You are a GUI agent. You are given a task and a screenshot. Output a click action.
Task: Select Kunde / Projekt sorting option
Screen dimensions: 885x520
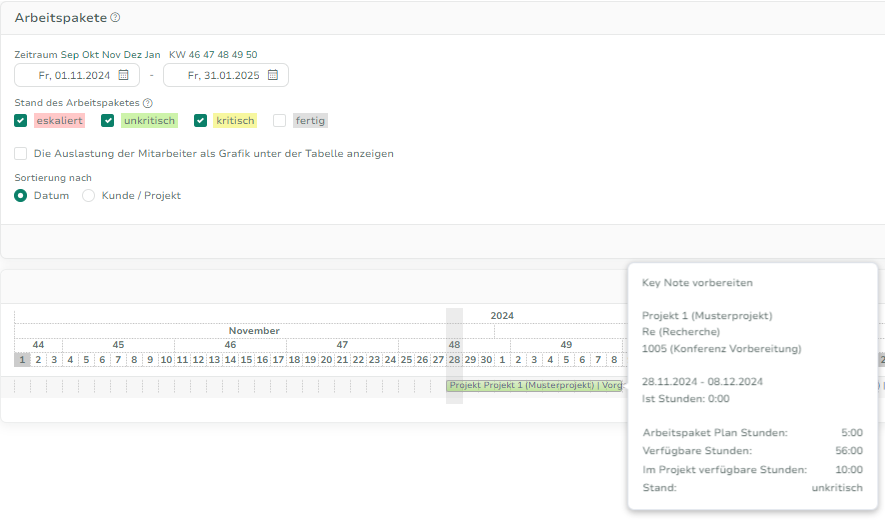[89, 196]
